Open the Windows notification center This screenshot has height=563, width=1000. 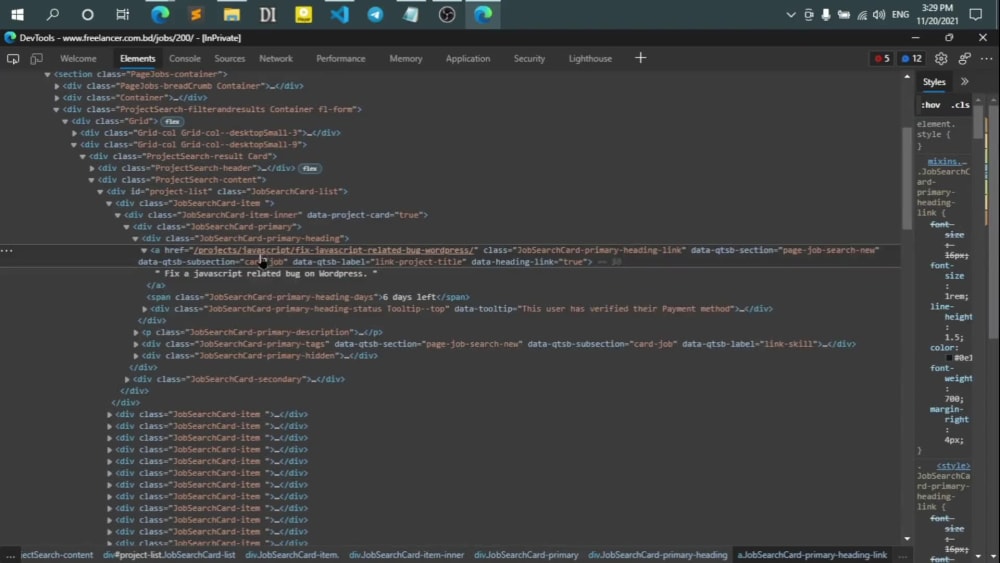click(x=976, y=14)
